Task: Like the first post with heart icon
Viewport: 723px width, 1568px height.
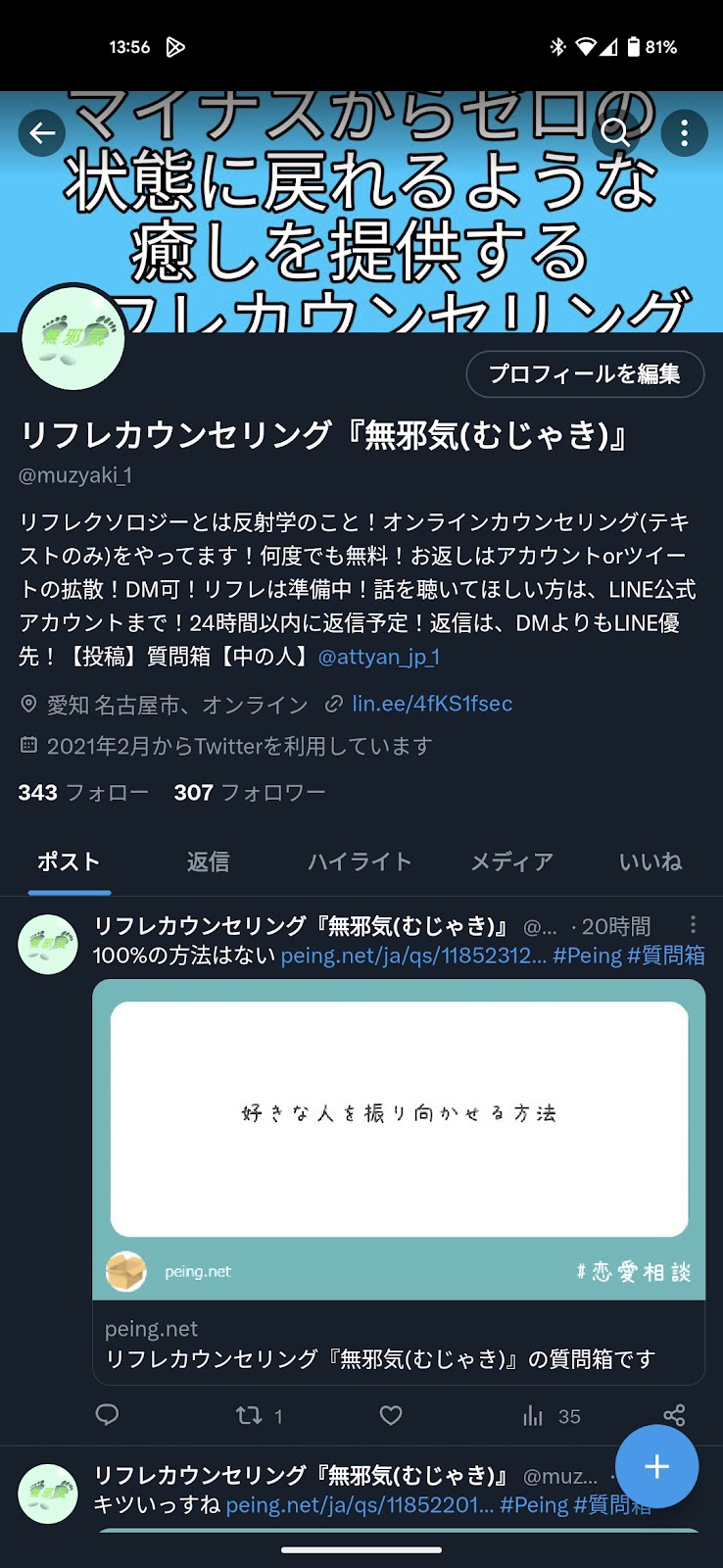Action: point(391,1415)
